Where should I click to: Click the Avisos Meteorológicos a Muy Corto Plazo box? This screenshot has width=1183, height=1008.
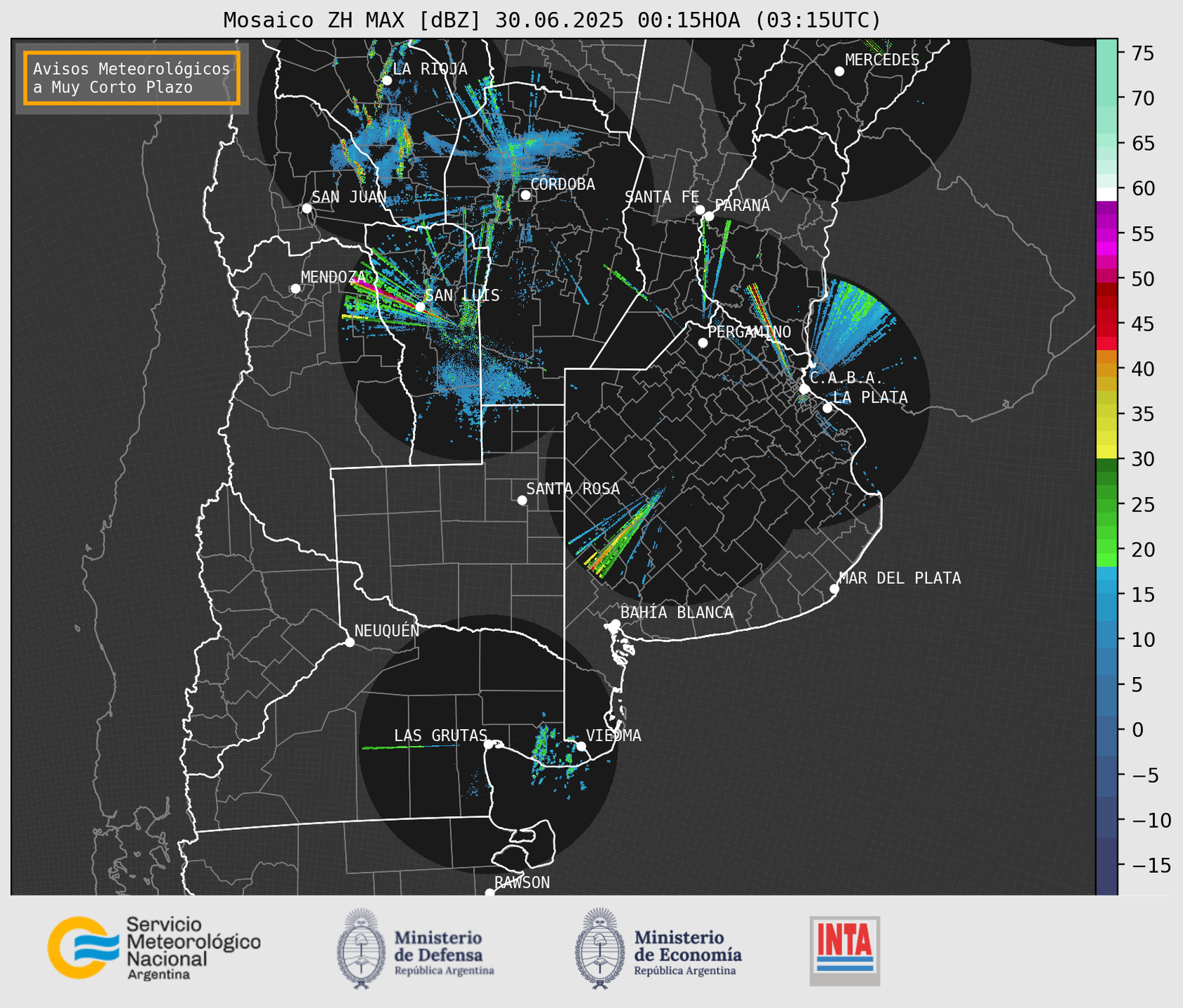(132, 78)
